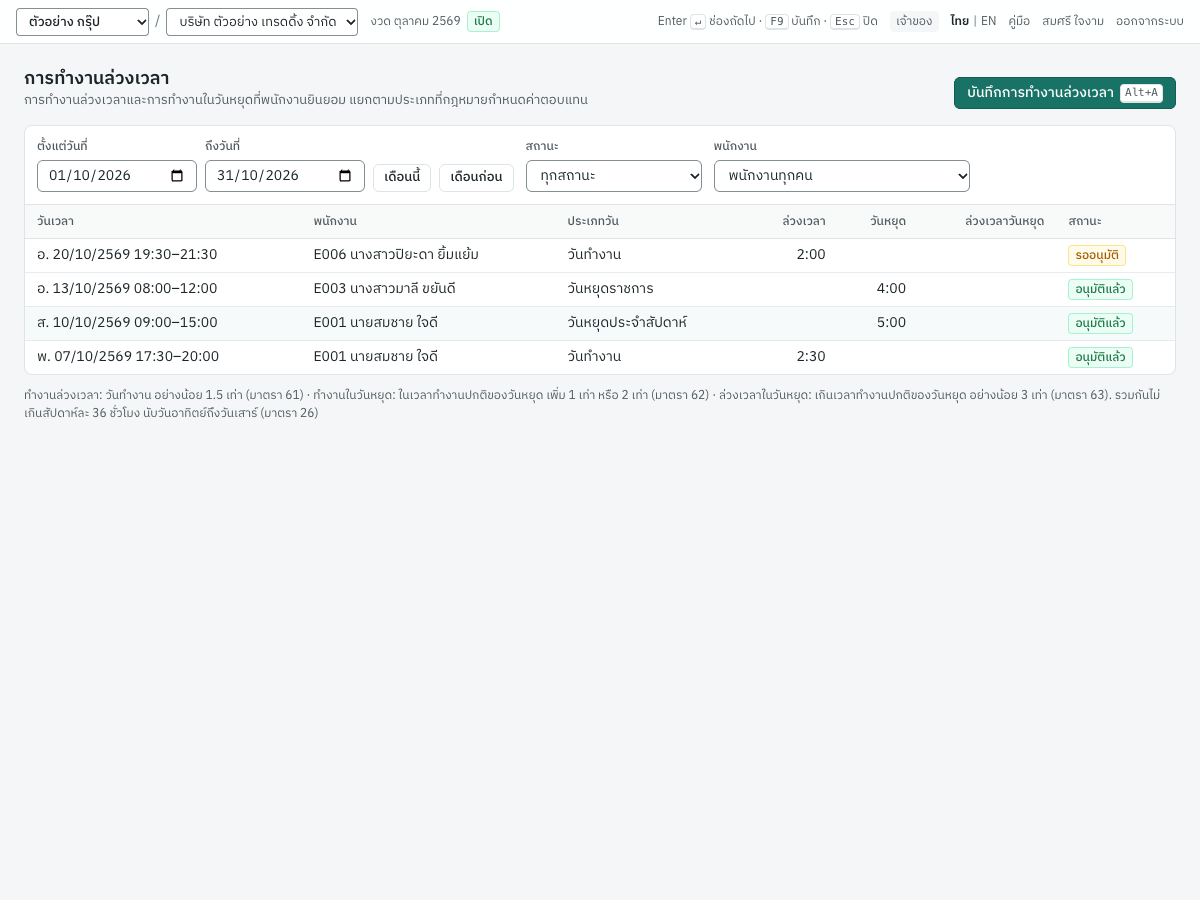Click the holiday hours value 4:00
This screenshot has height=900, width=1200.
click(891, 289)
